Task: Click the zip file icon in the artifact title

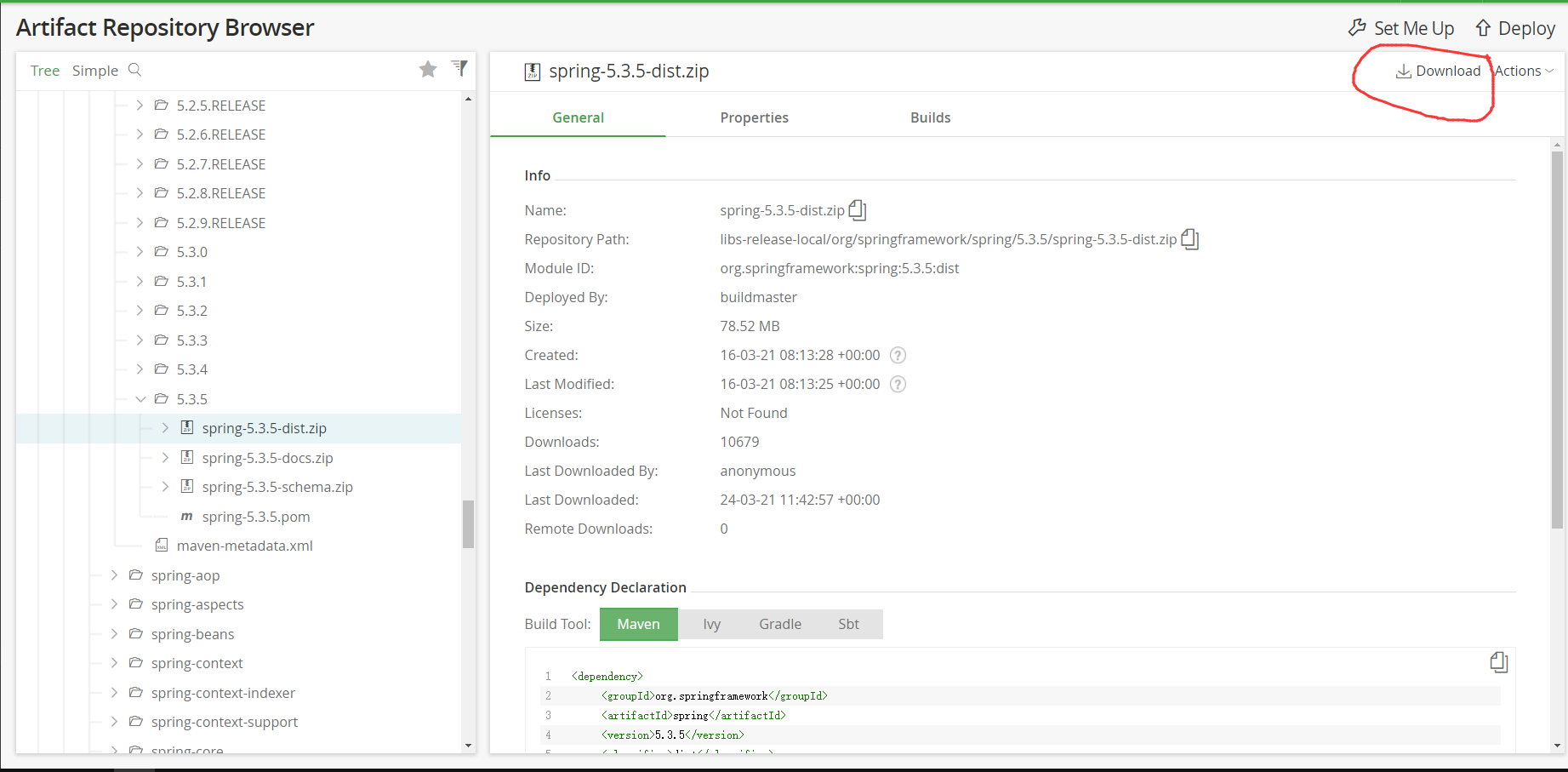Action: [x=533, y=71]
